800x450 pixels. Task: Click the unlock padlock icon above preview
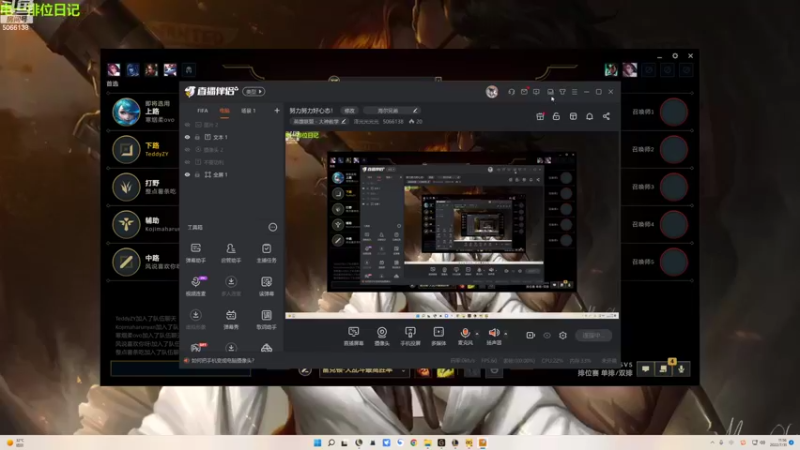pos(556,116)
